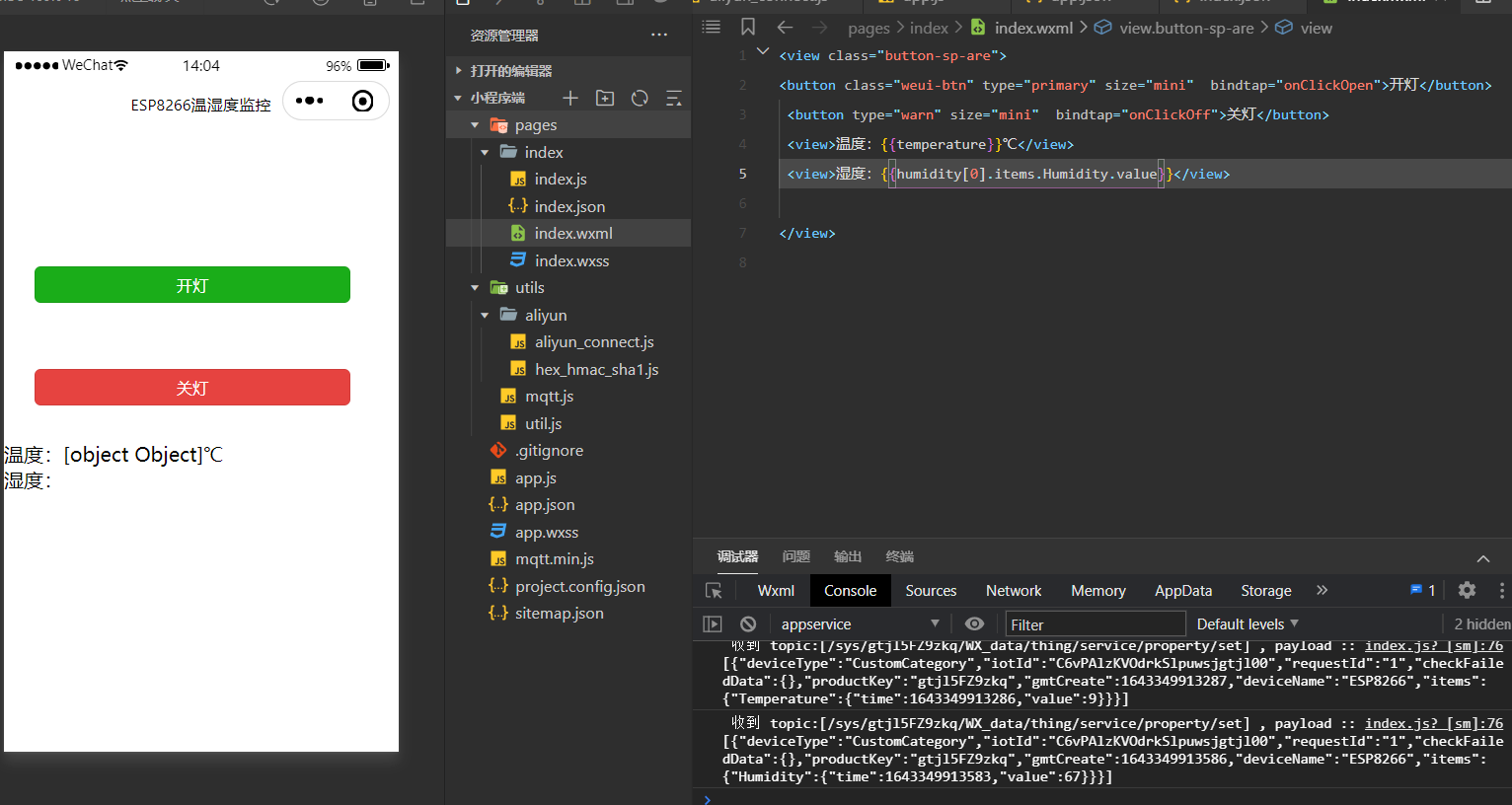The width and height of the screenshot is (1512, 805).
Task: Fold the view block at line 1
Action: tap(763, 51)
